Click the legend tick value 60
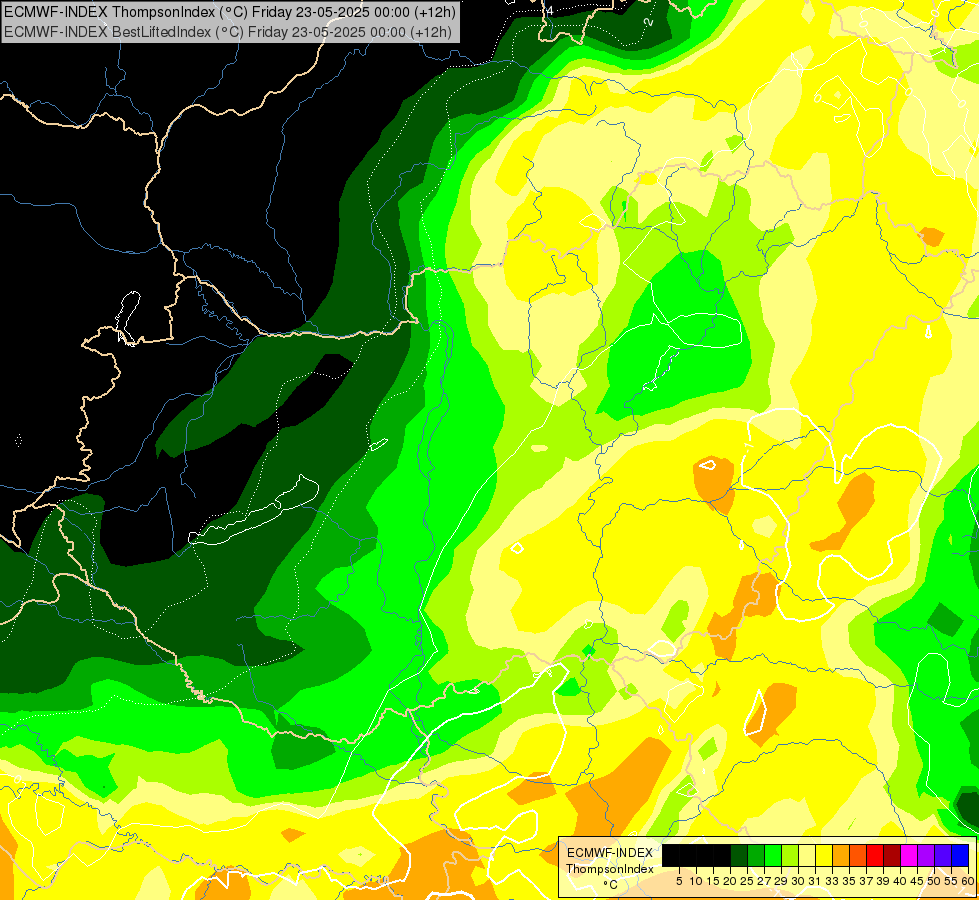The height and width of the screenshot is (900, 979). point(968,881)
